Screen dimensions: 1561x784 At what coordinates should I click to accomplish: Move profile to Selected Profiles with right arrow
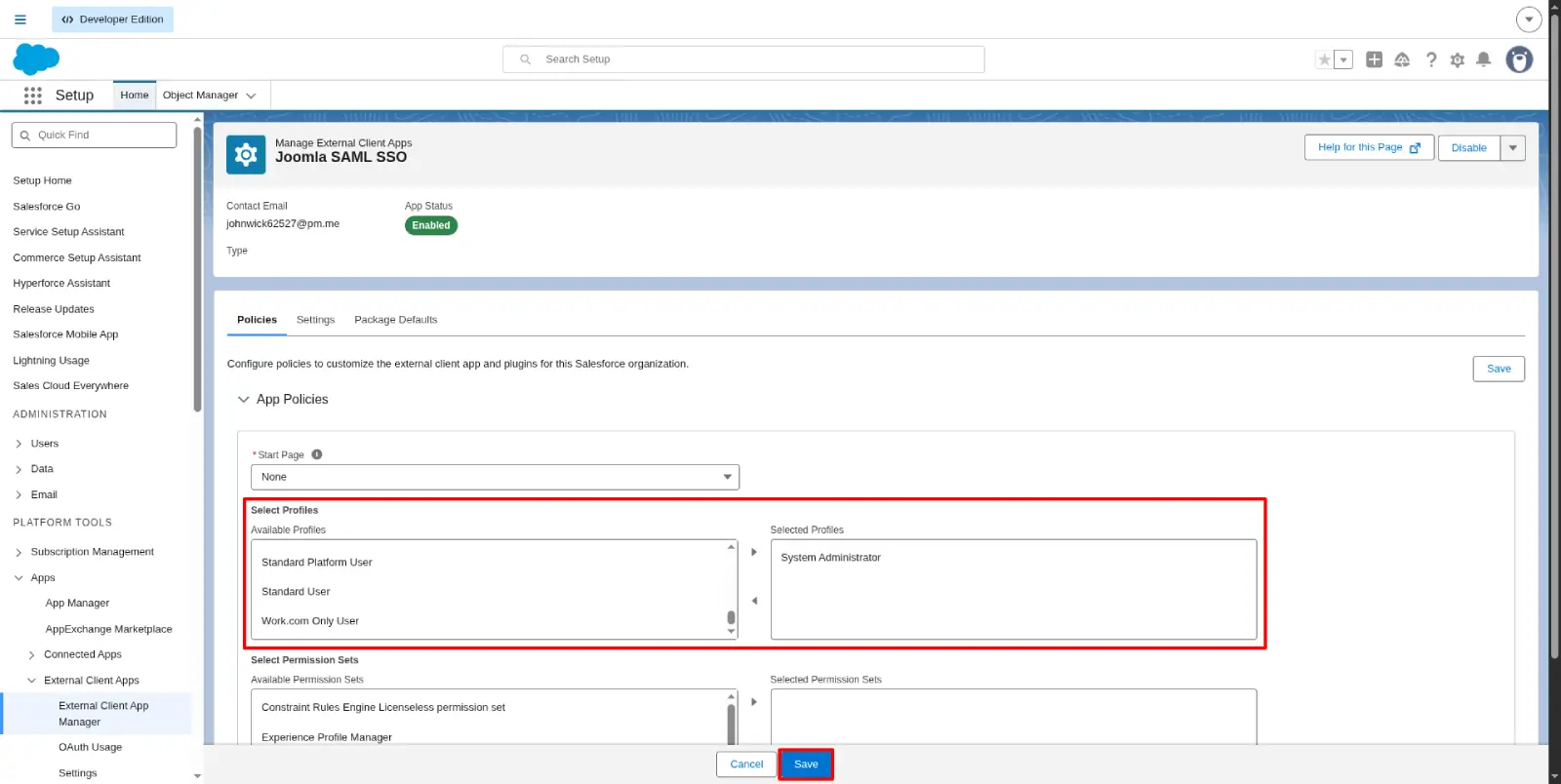pyautogui.click(x=754, y=552)
